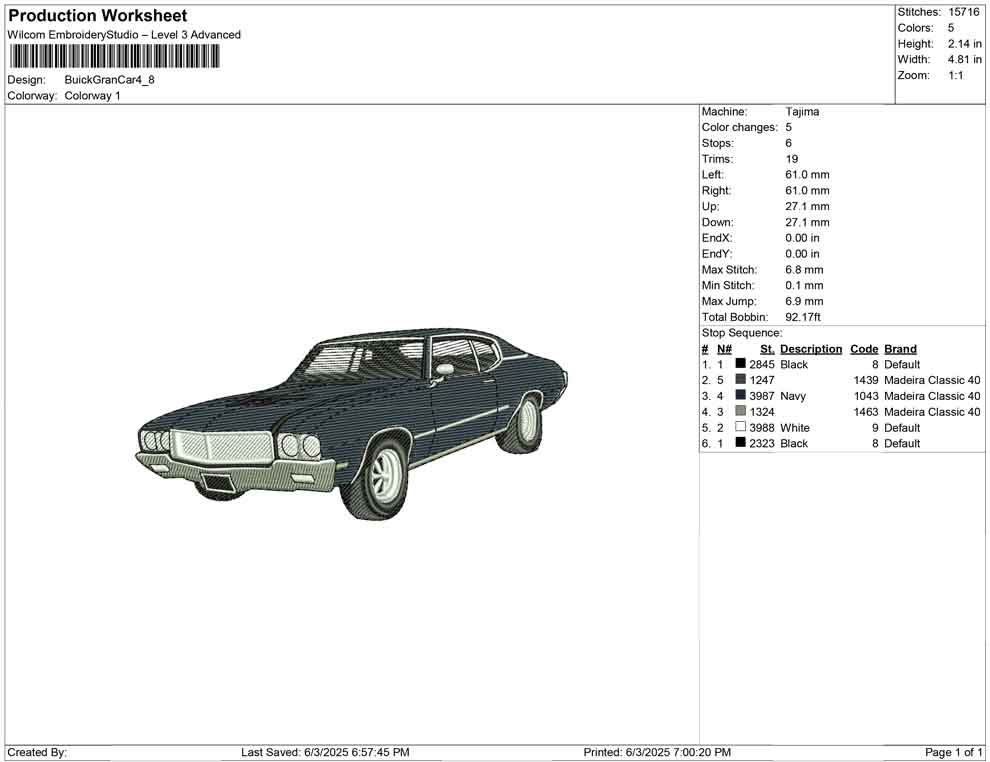990x762 pixels.
Task: Click the Trims value 19
Action: click(x=792, y=159)
